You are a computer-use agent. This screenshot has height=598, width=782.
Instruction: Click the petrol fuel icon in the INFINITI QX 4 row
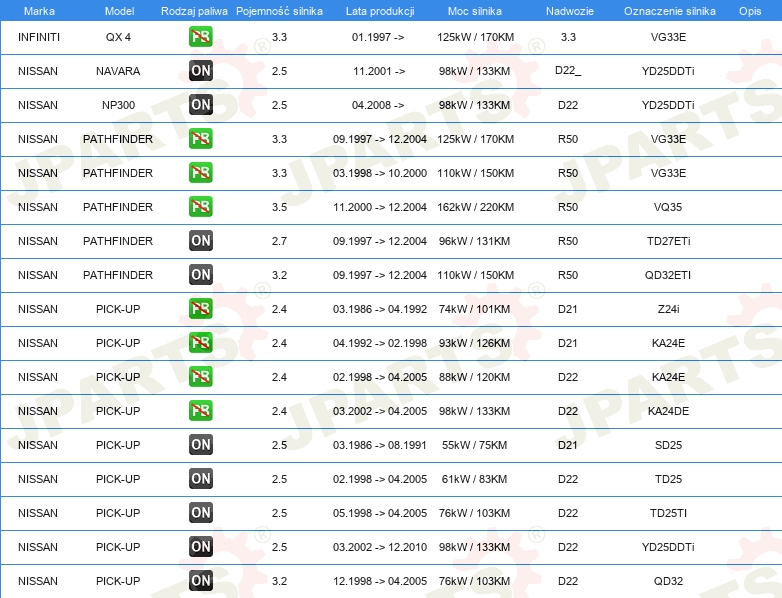tap(200, 37)
